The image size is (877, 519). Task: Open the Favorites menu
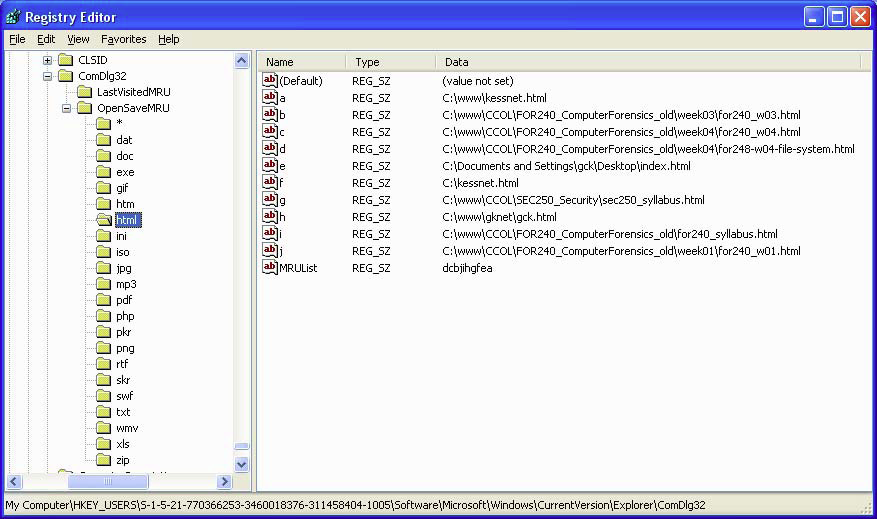(124, 39)
